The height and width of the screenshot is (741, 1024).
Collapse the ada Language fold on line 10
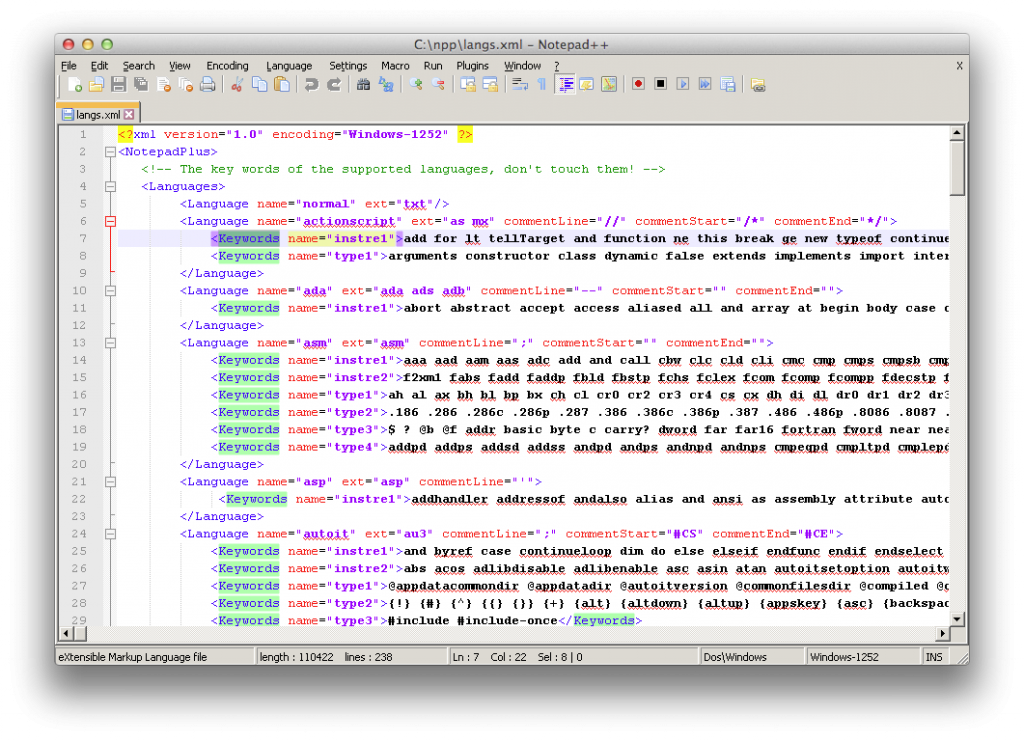(x=110, y=291)
